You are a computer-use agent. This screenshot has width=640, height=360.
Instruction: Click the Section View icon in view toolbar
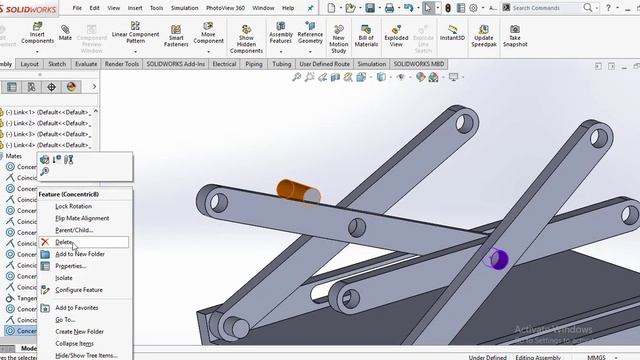[x=335, y=77]
